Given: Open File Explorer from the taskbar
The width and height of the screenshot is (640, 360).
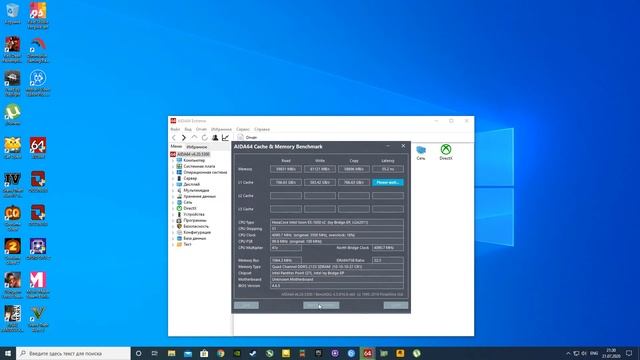Looking at the screenshot, I should point(171,353).
